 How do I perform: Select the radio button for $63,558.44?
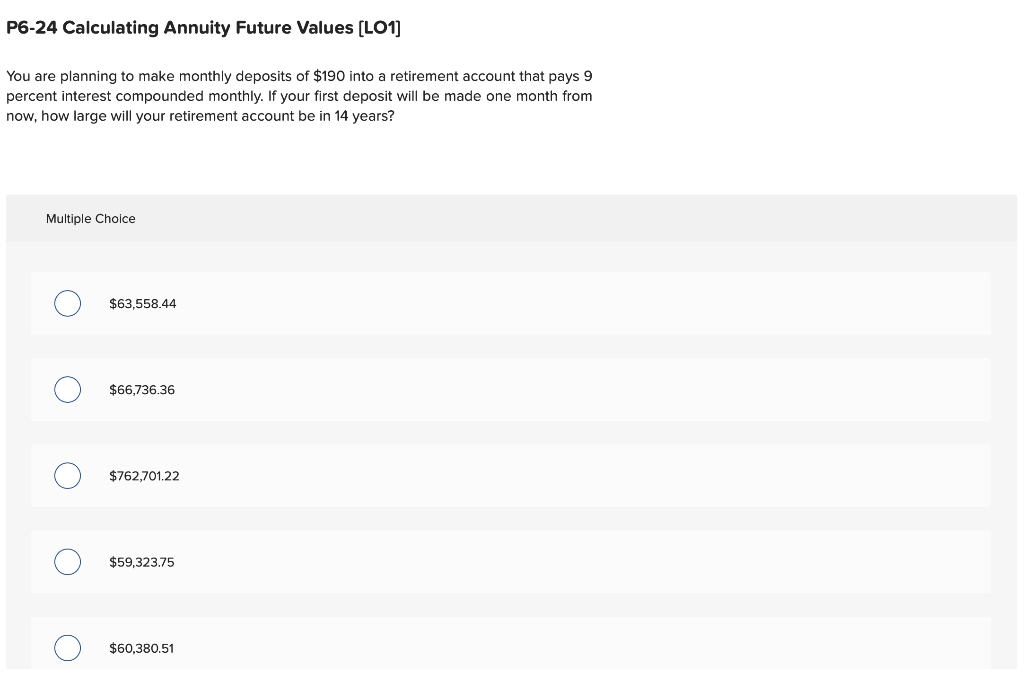67,303
